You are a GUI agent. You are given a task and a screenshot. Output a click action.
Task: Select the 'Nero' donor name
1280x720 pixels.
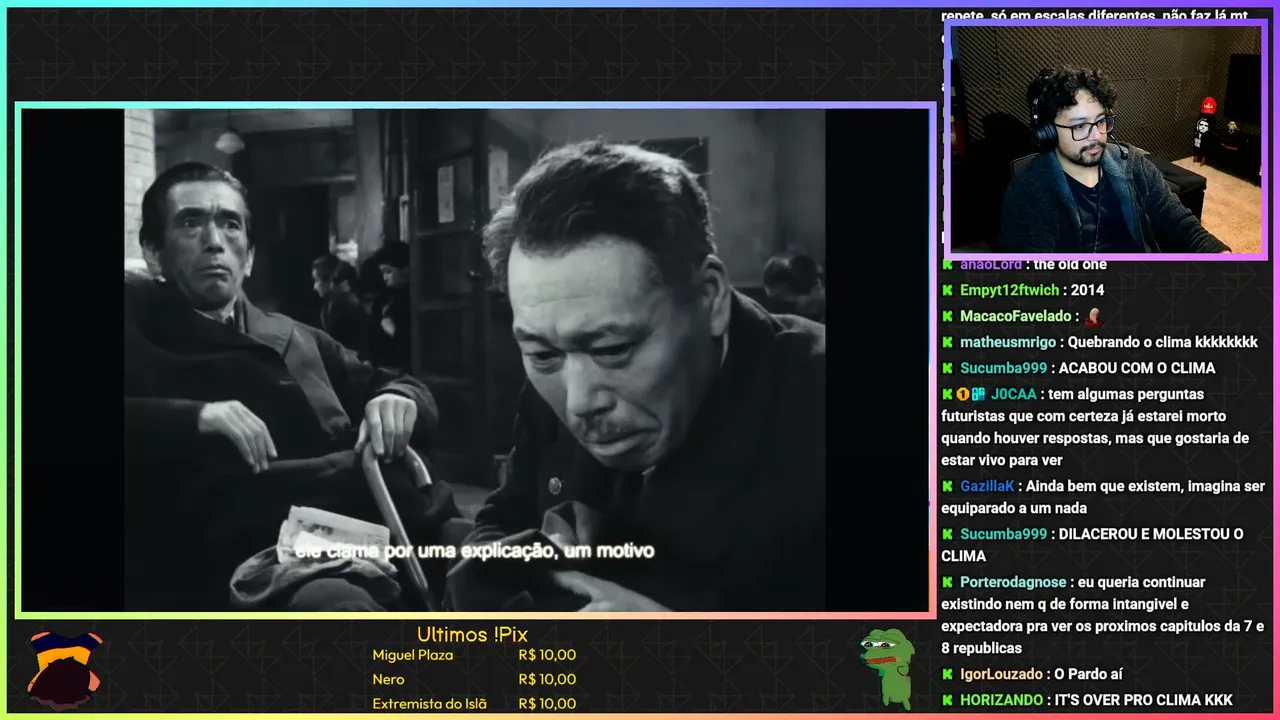click(388, 679)
